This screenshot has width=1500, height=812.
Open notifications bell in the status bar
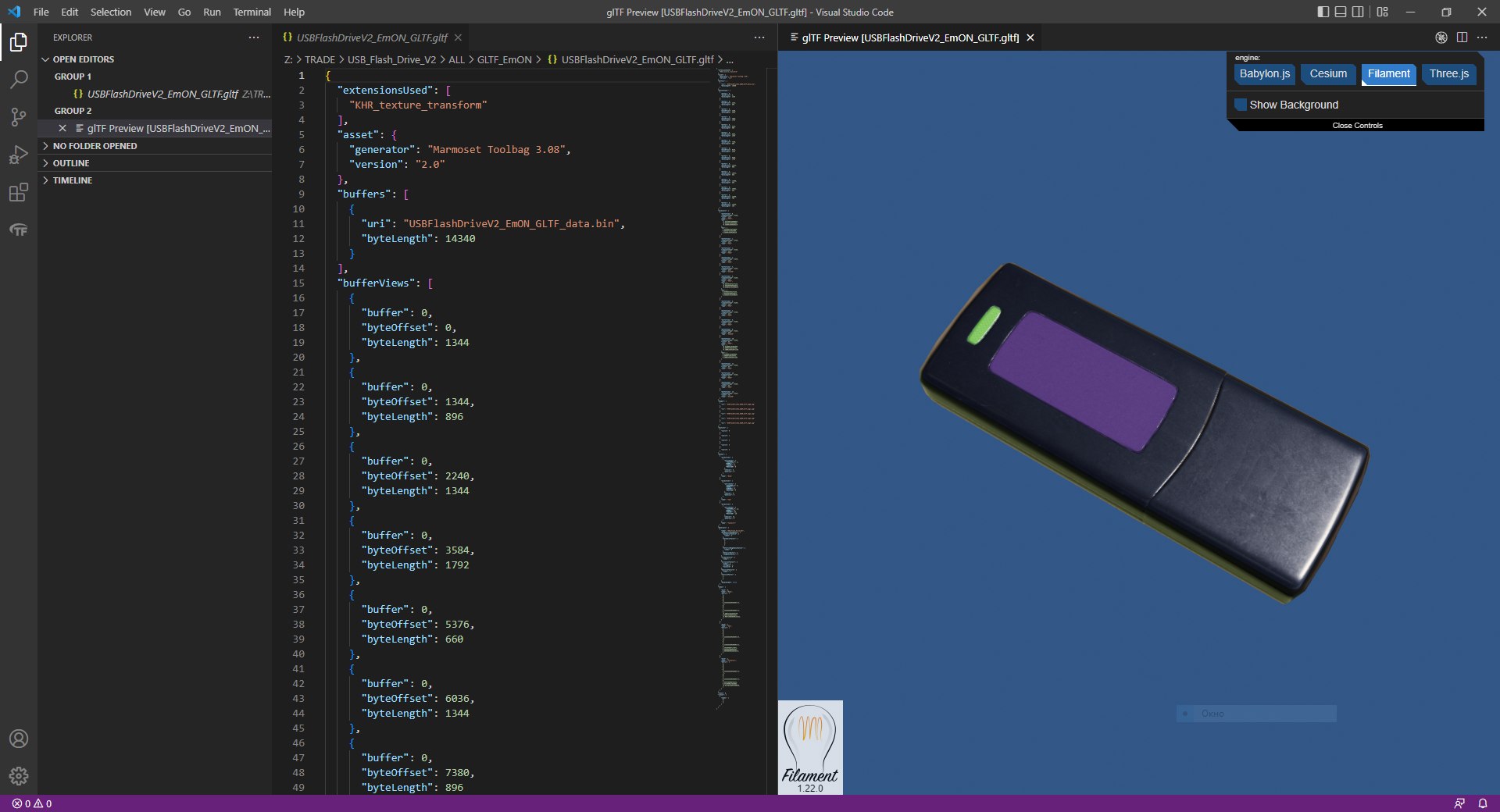pyautogui.click(x=1483, y=803)
